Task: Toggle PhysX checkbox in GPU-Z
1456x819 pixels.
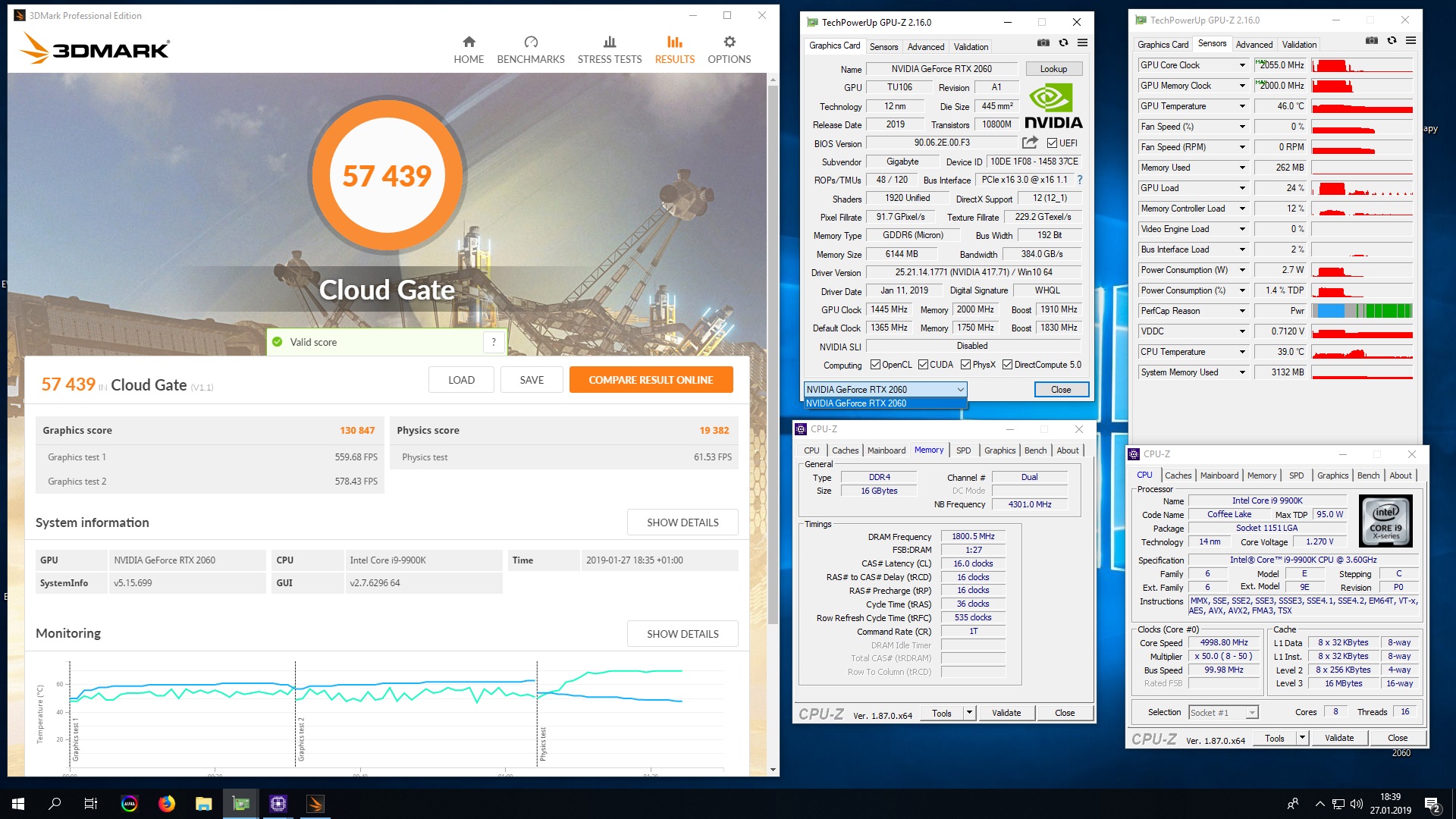Action: (x=965, y=365)
